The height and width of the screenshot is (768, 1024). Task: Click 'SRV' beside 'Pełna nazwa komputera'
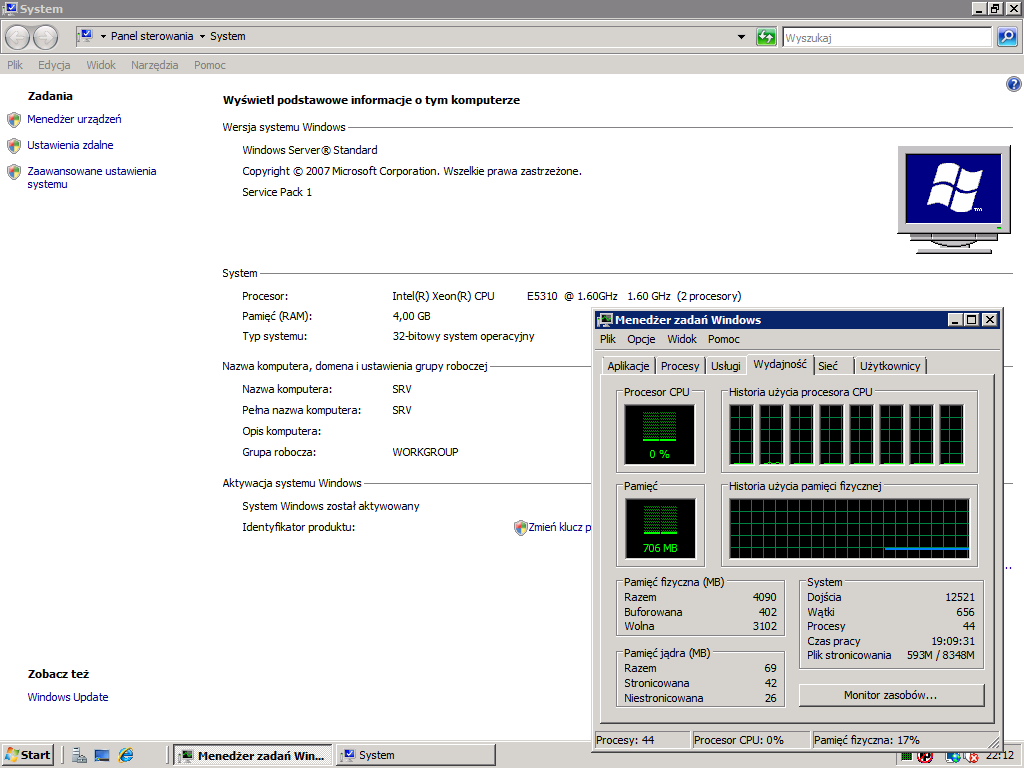(x=402, y=410)
